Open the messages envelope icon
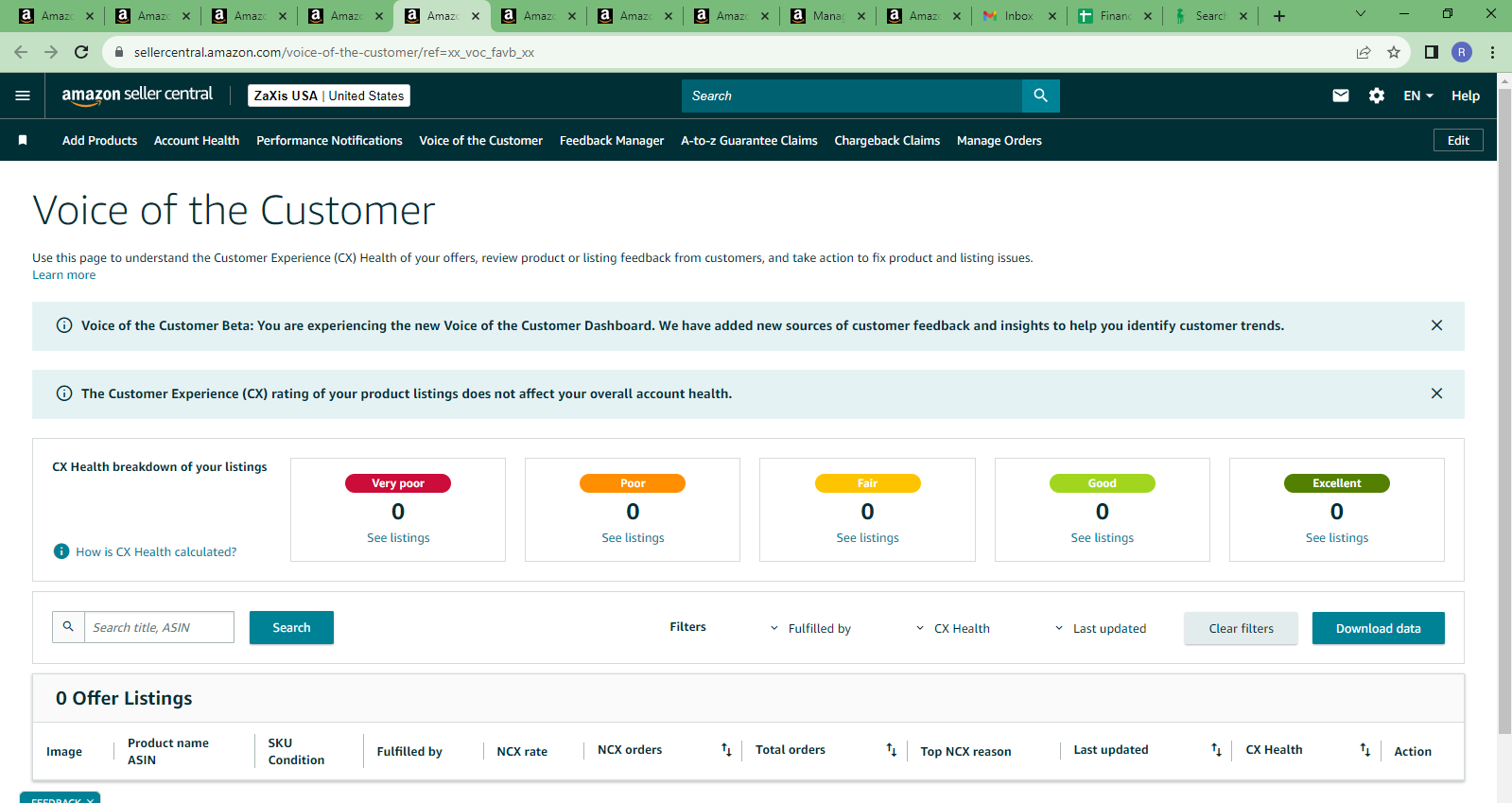This screenshot has width=1512, height=803. 1341,96
